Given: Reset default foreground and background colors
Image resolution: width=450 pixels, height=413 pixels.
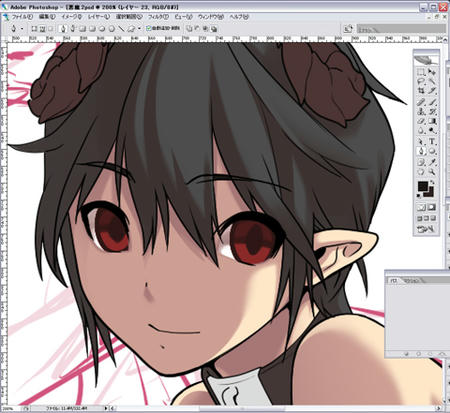Looking at the screenshot, I should pyautogui.click(x=420, y=195).
